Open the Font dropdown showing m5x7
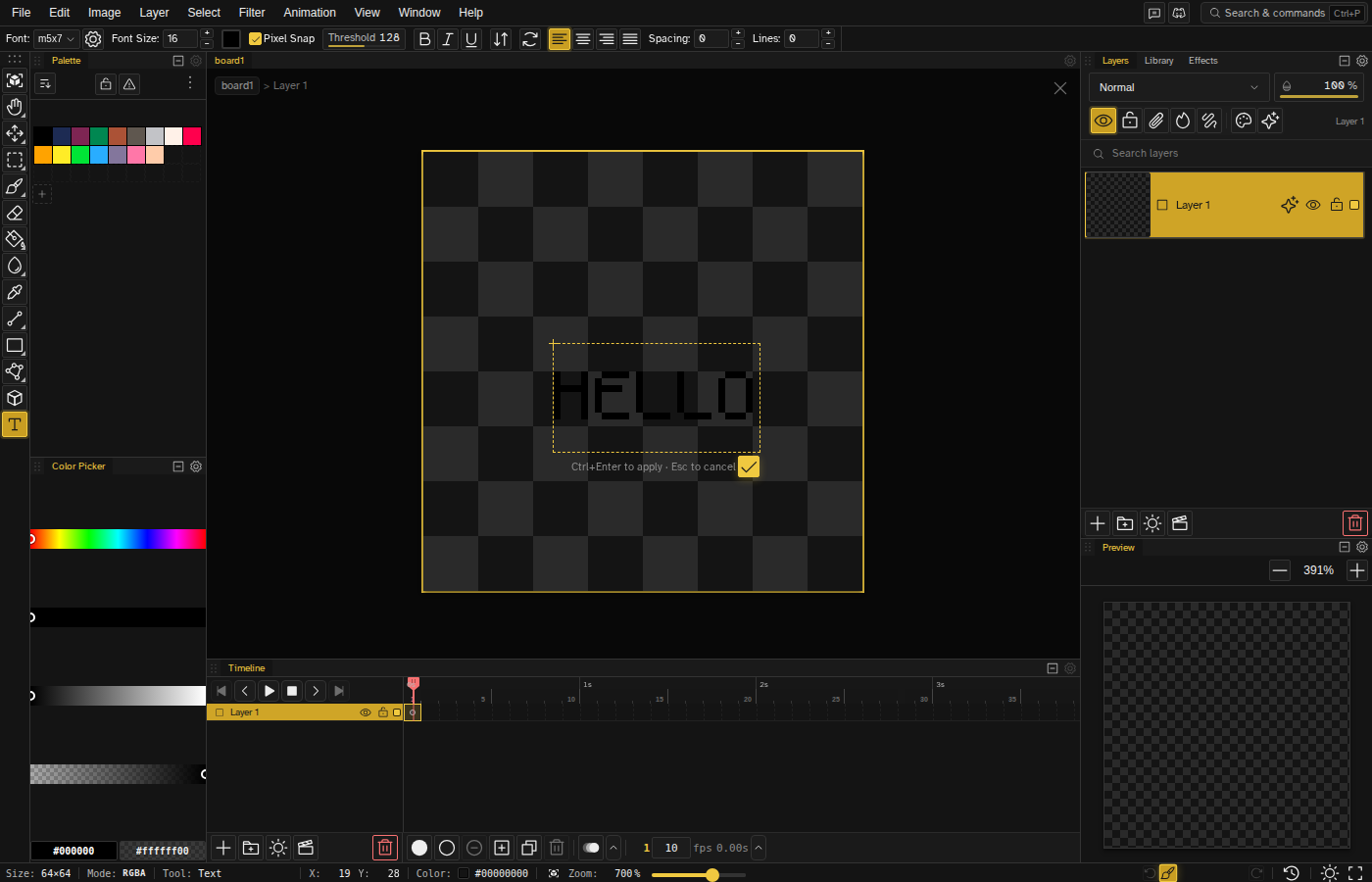Viewport: 1372px width, 882px height. point(56,39)
